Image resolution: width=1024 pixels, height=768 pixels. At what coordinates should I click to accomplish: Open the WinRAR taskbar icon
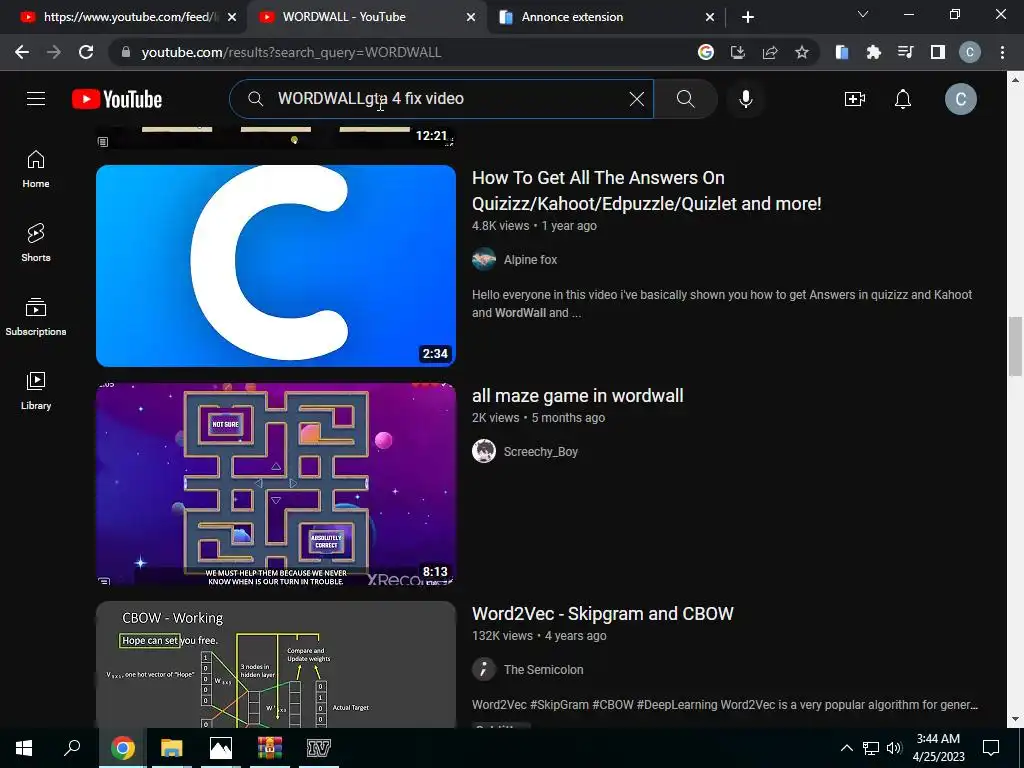(x=269, y=748)
